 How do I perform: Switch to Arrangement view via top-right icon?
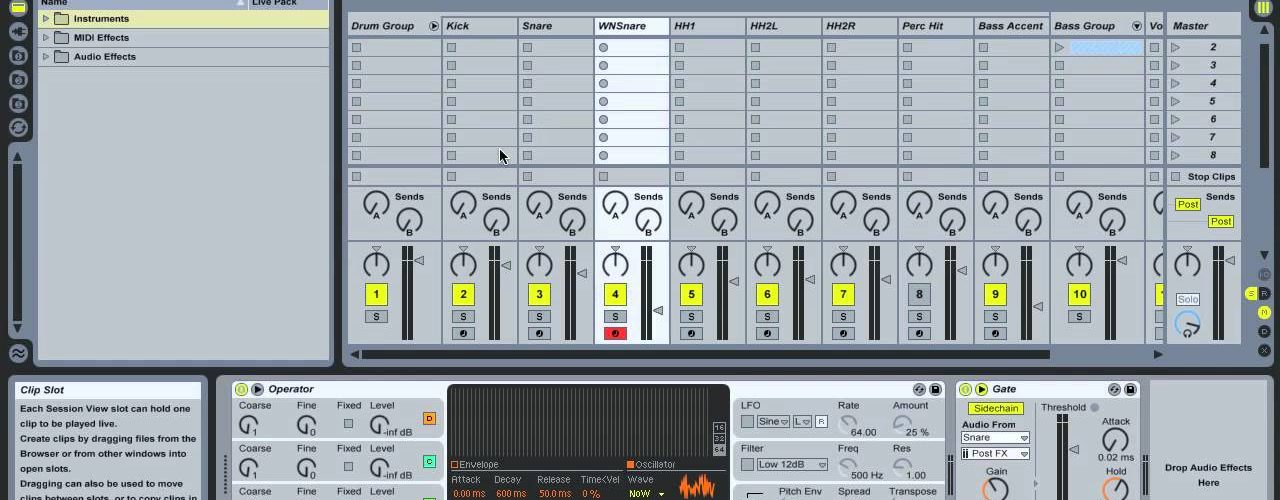[1263, 8]
